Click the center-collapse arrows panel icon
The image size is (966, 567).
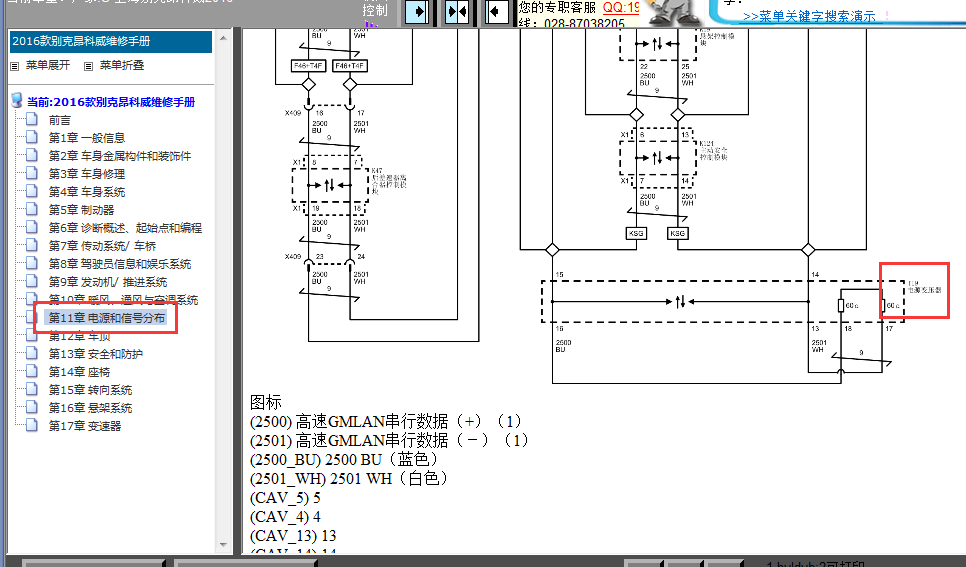[x=457, y=12]
